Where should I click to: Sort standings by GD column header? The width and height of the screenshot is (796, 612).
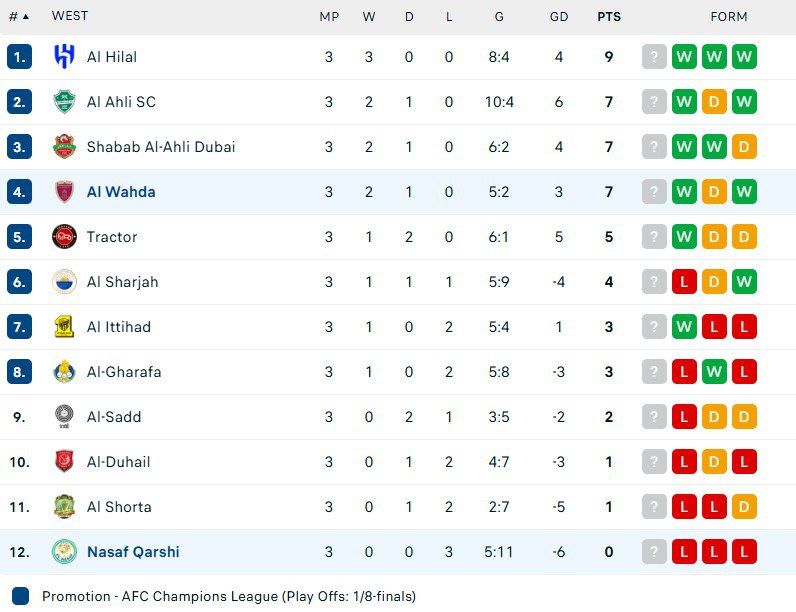(x=559, y=16)
